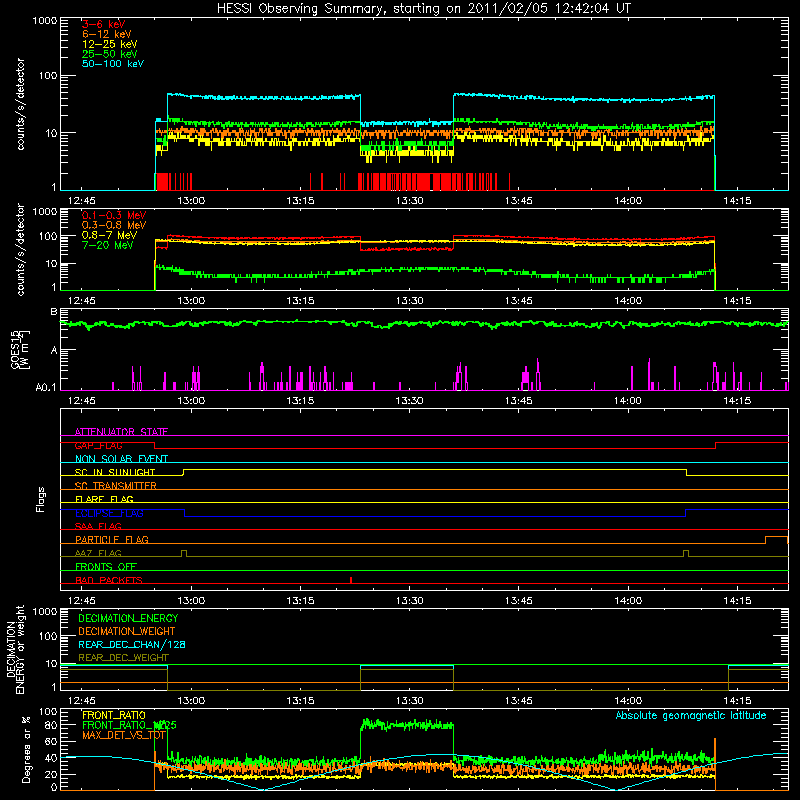Click the 14:00 tick label under top plot
The image size is (800, 800).
point(628,201)
